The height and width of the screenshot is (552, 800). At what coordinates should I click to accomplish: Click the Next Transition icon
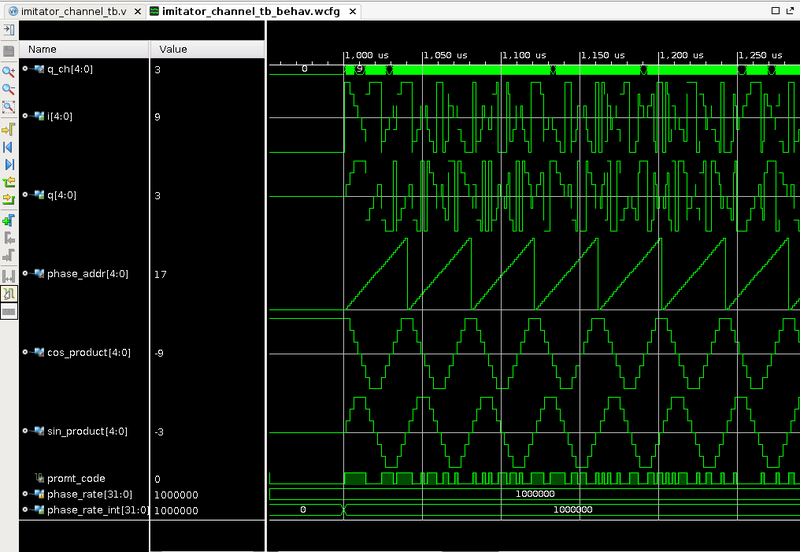pyautogui.click(x=9, y=200)
